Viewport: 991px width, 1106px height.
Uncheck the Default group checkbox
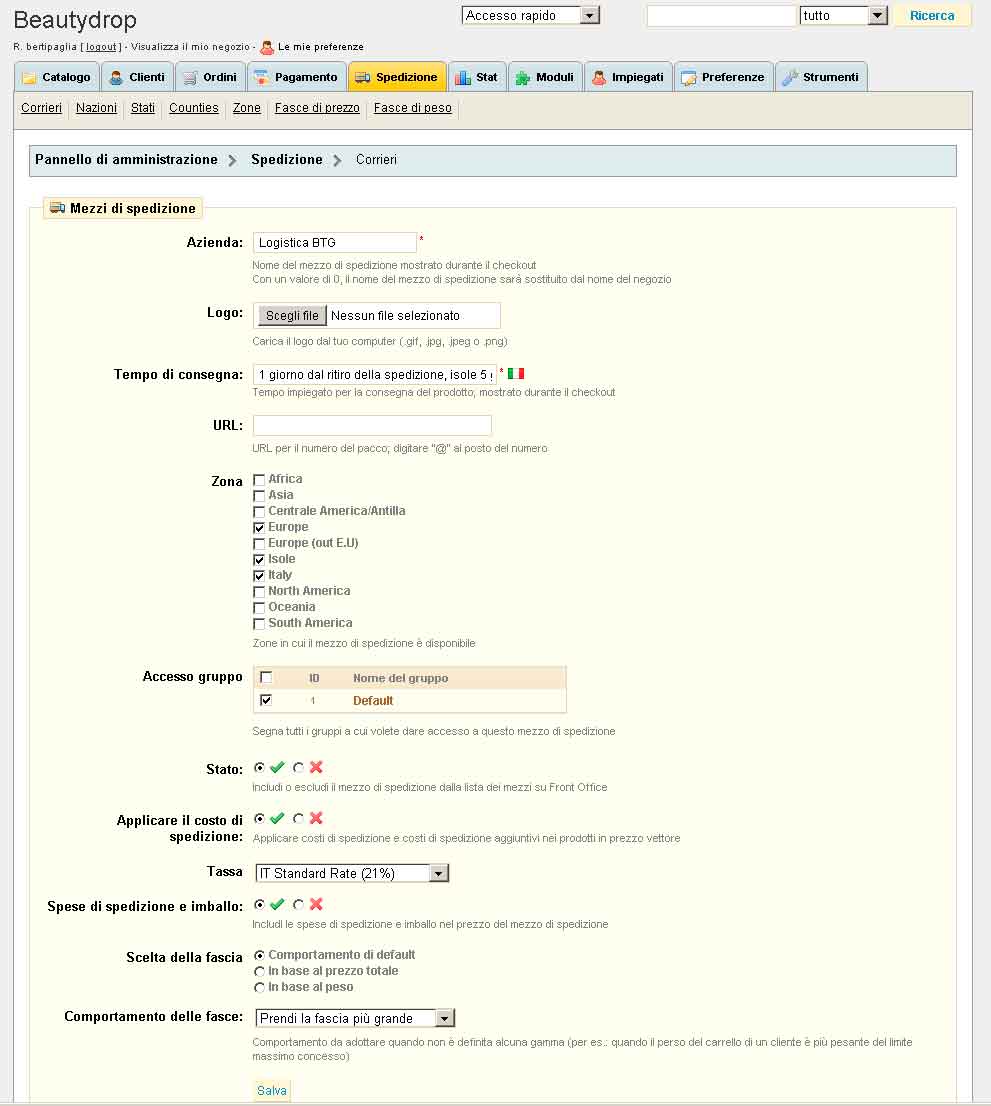point(266,700)
